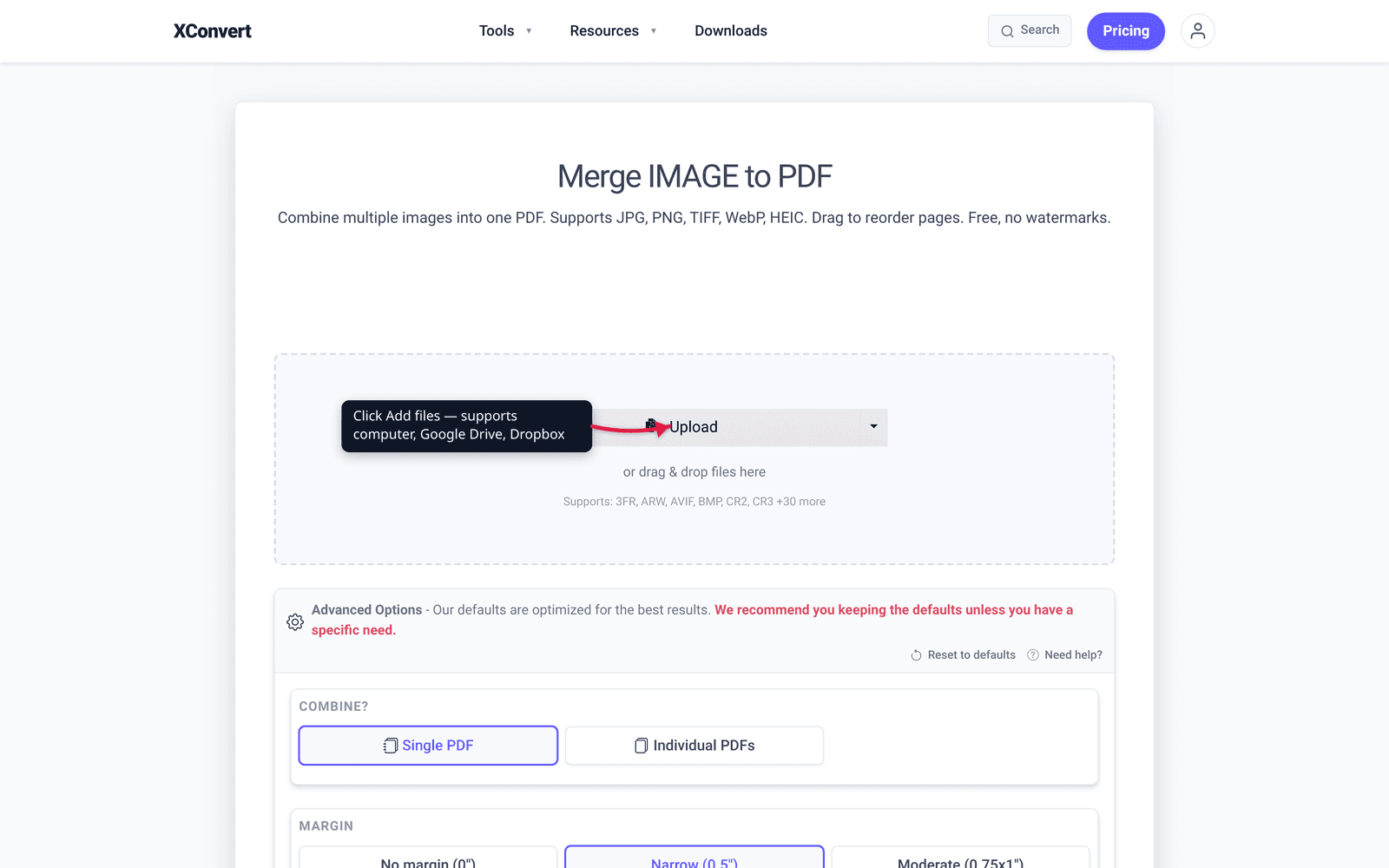Click the question mark help icon
This screenshot has height=868, width=1389.
click(1033, 655)
